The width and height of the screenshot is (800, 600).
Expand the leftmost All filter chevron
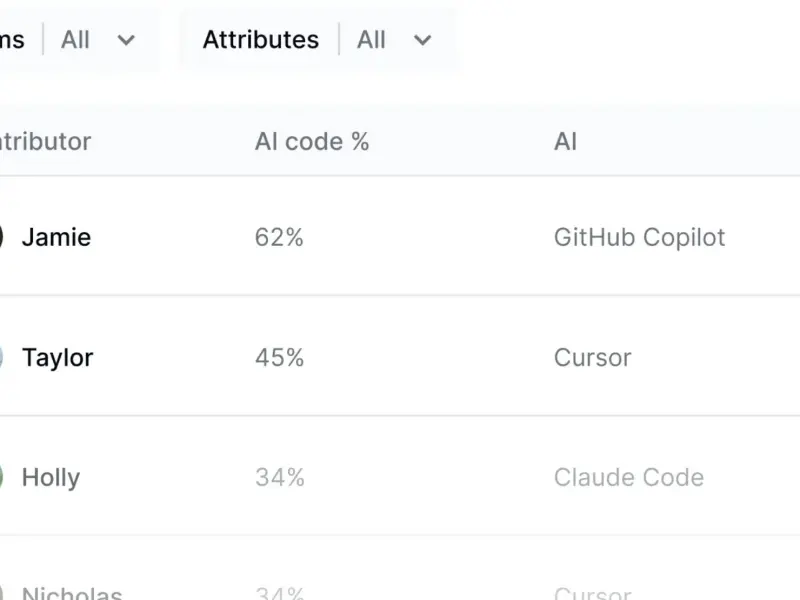pos(126,40)
